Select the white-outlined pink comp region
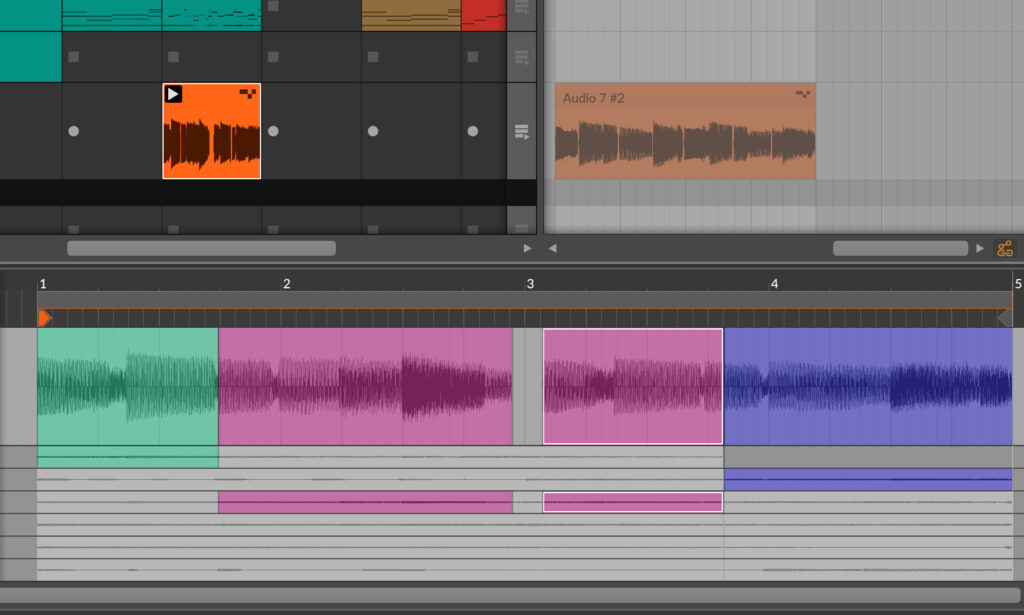The height and width of the screenshot is (615, 1024). [633, 386]
